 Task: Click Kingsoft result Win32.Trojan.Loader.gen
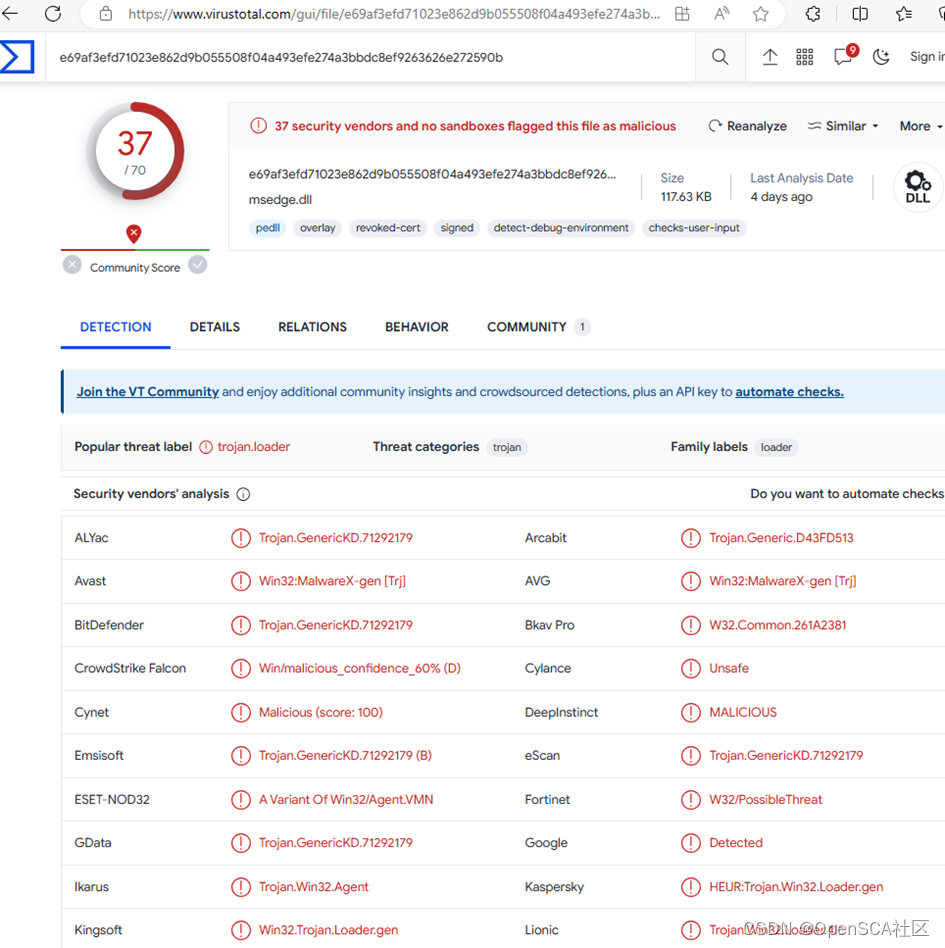(x=328, y=930)
